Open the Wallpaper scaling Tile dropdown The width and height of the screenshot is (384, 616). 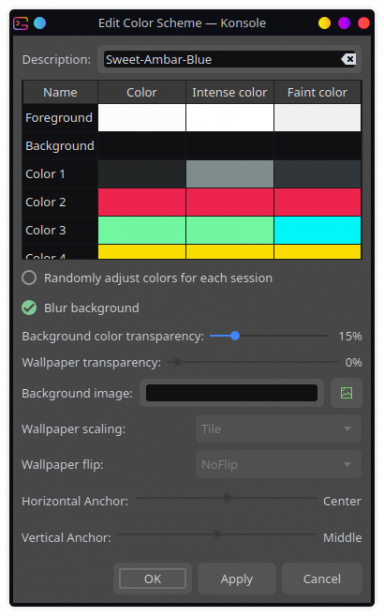[x=278, y=429]
